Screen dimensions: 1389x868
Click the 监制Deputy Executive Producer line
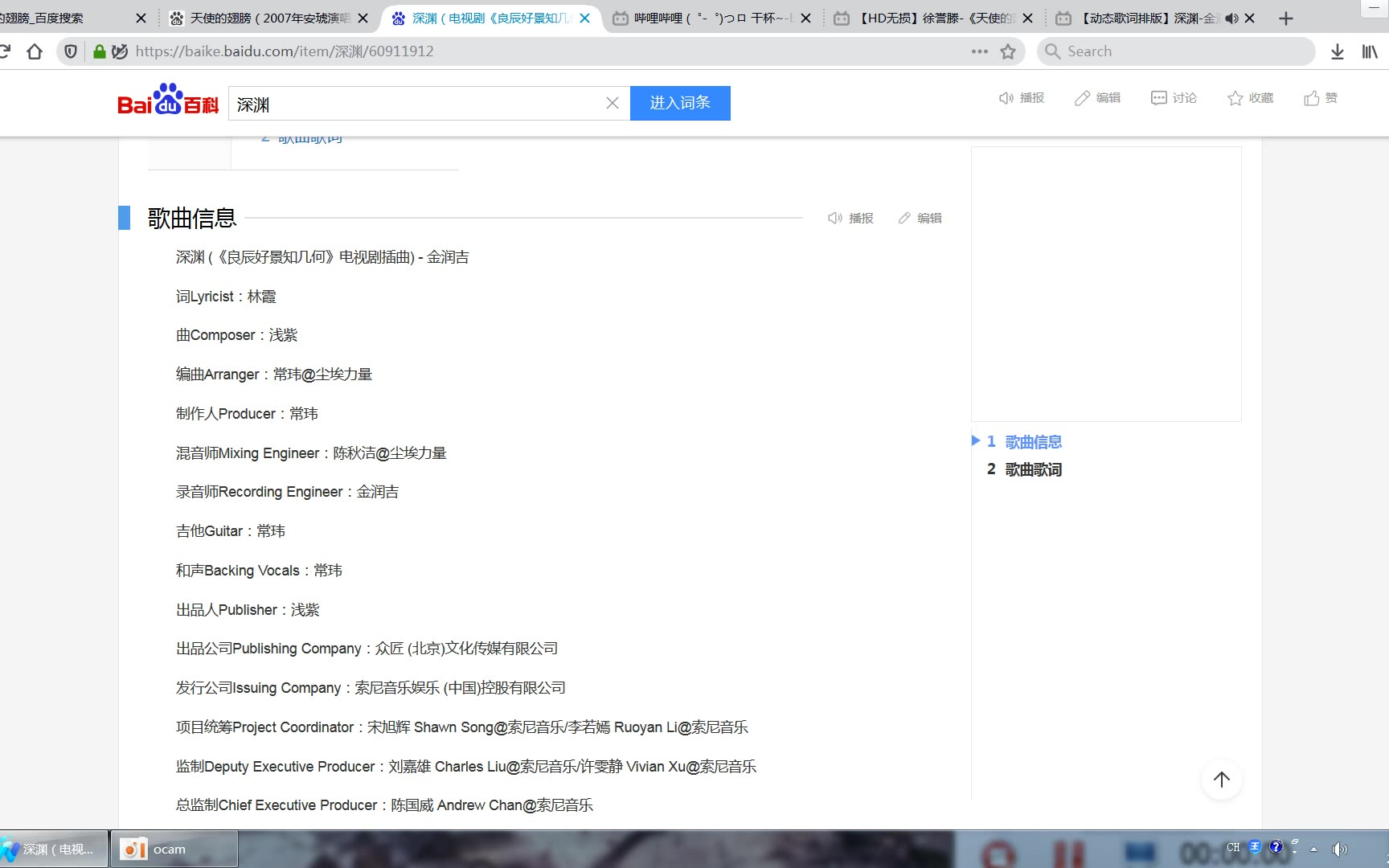(466, 767)
